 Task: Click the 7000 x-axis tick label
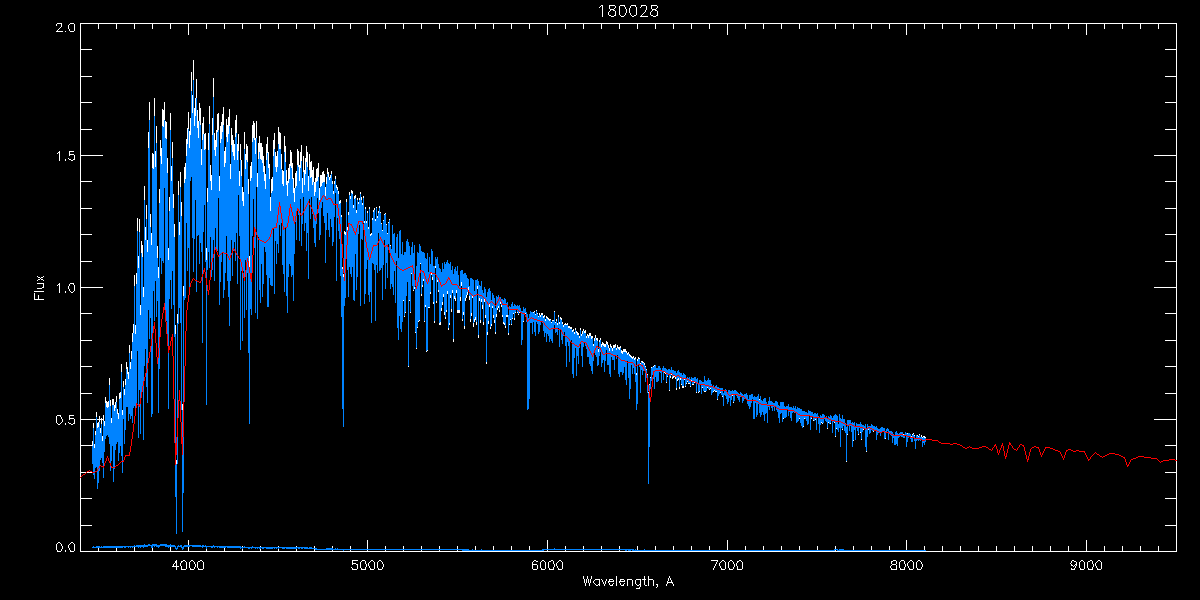point(727,564)
